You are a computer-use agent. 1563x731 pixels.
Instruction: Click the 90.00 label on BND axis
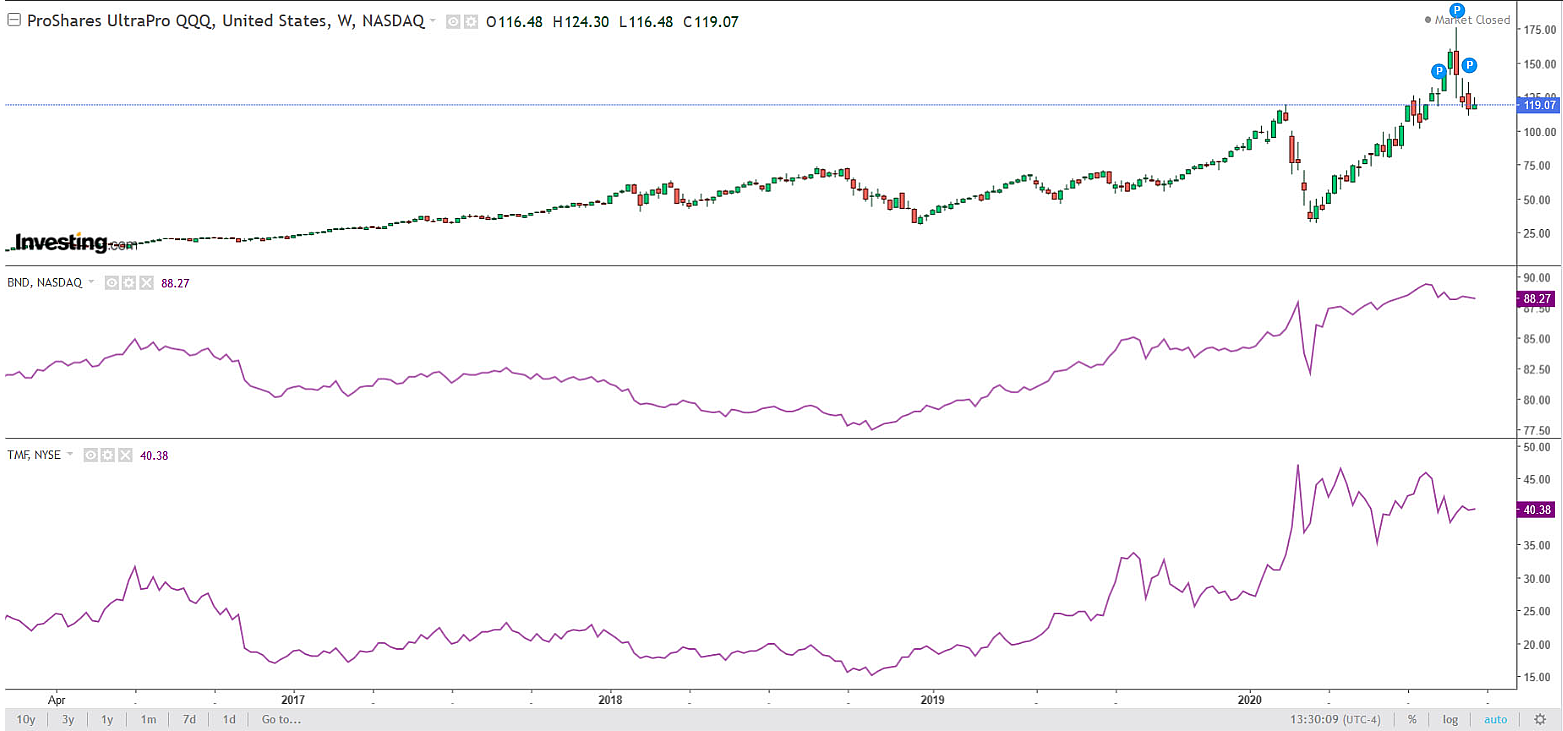(1538, 277)
